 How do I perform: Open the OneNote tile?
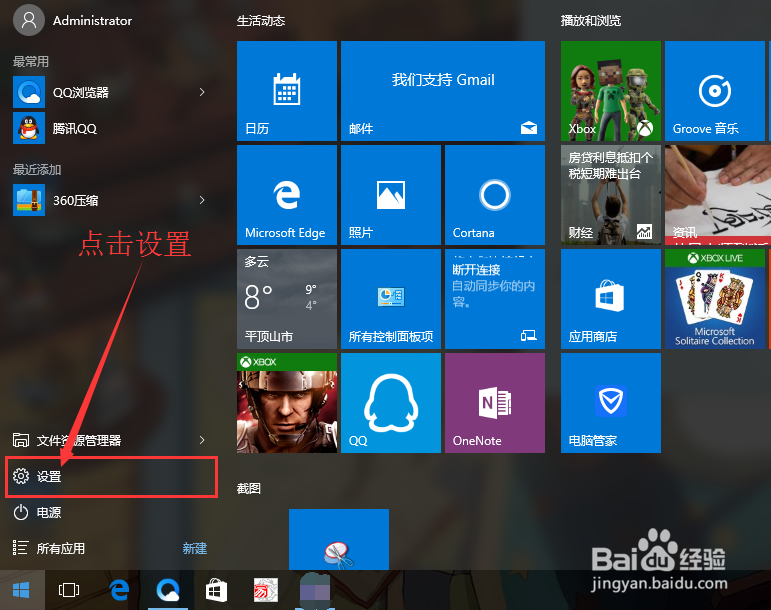[x=495, y=403]
